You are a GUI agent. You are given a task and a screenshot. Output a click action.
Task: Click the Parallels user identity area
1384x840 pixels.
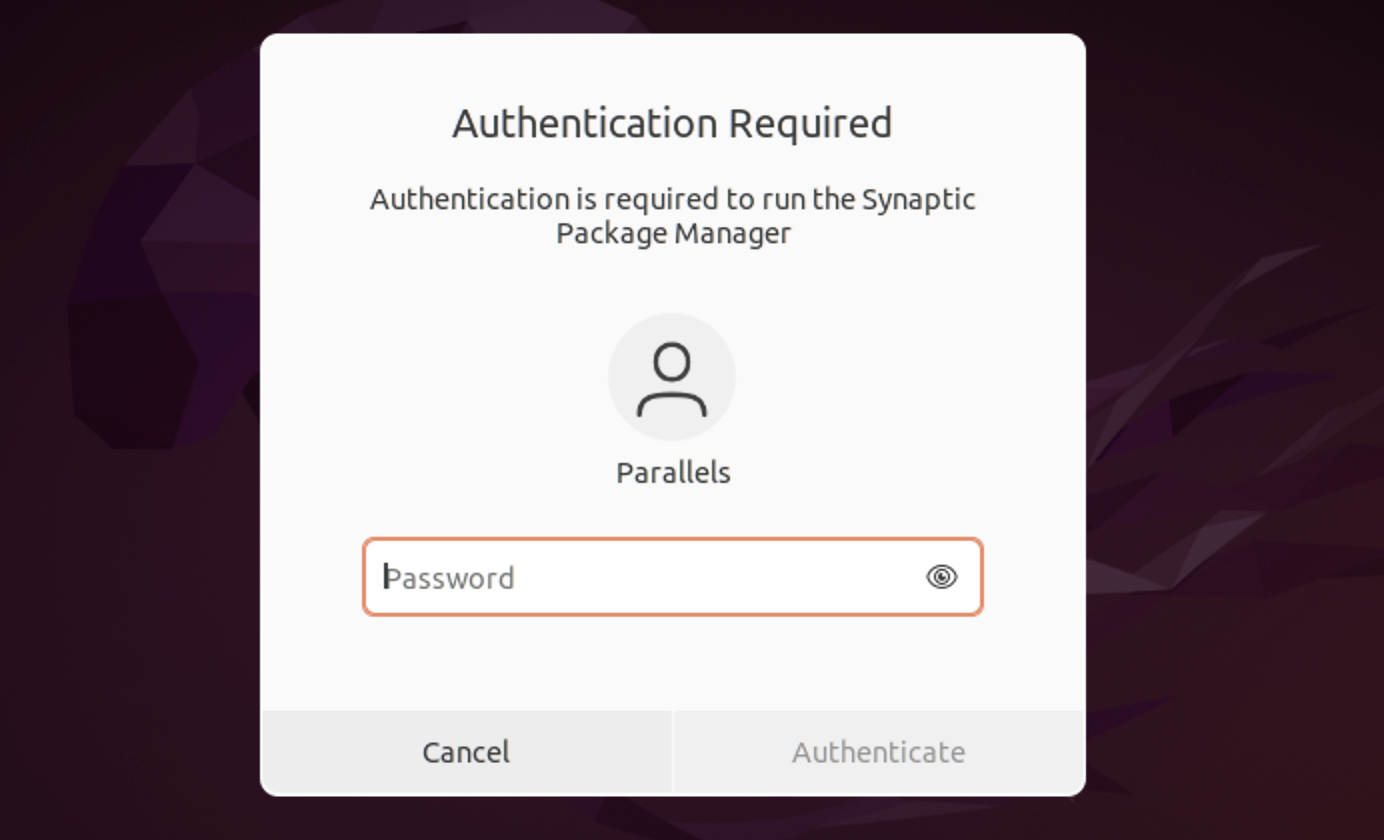(x=672, y=472)
